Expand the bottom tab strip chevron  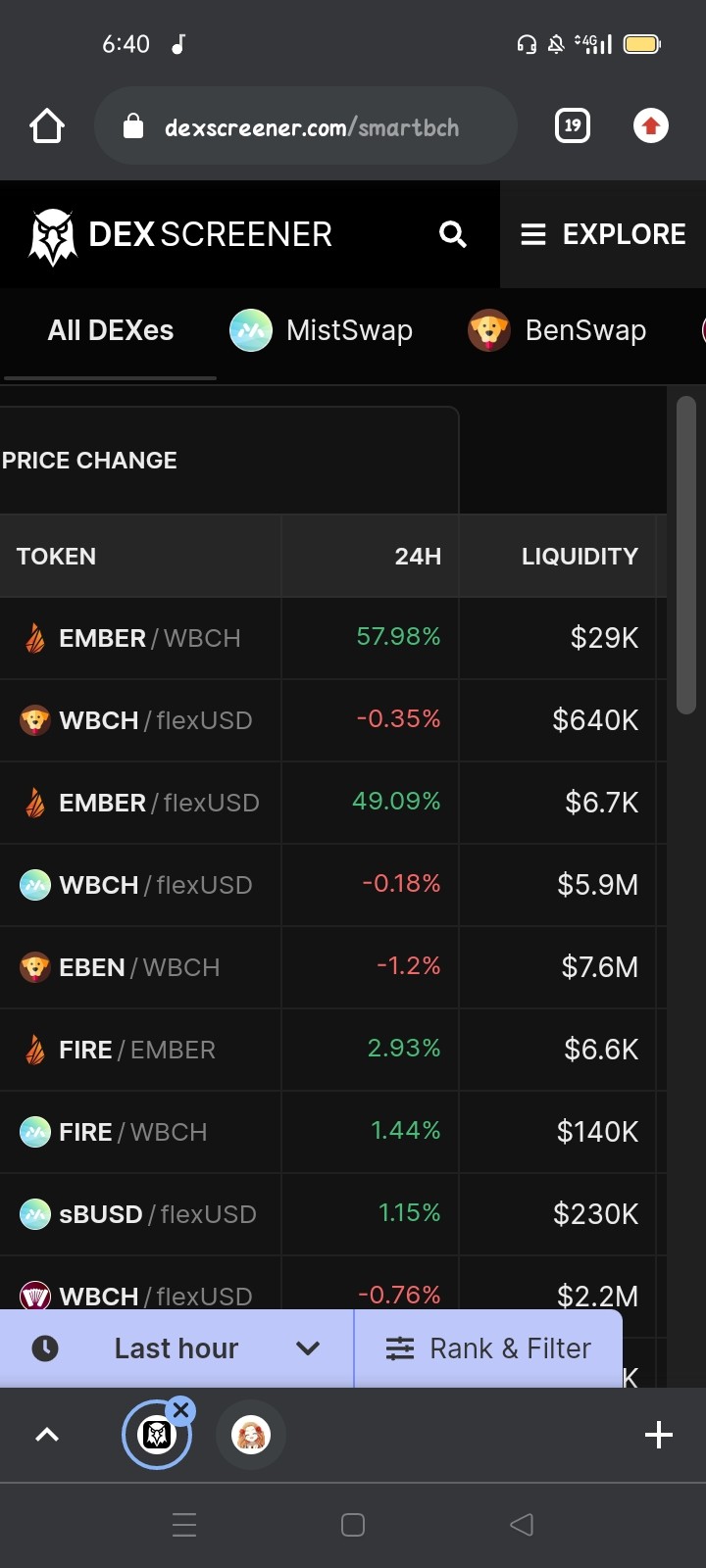pyautogui.click(x=47, y=1435)
